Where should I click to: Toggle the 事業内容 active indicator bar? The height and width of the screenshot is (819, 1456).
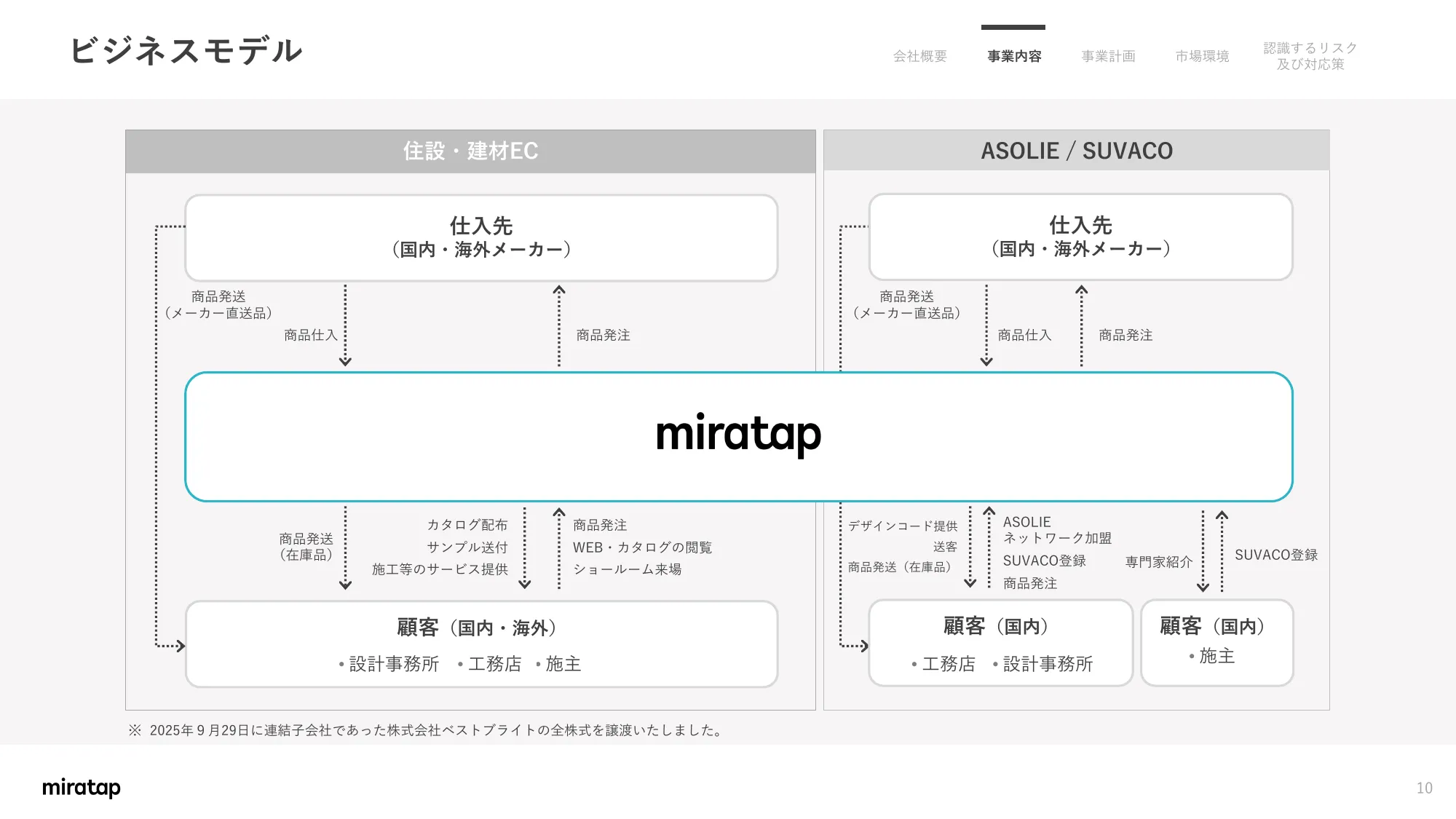pyautogui.click(x=1013, y=26)
